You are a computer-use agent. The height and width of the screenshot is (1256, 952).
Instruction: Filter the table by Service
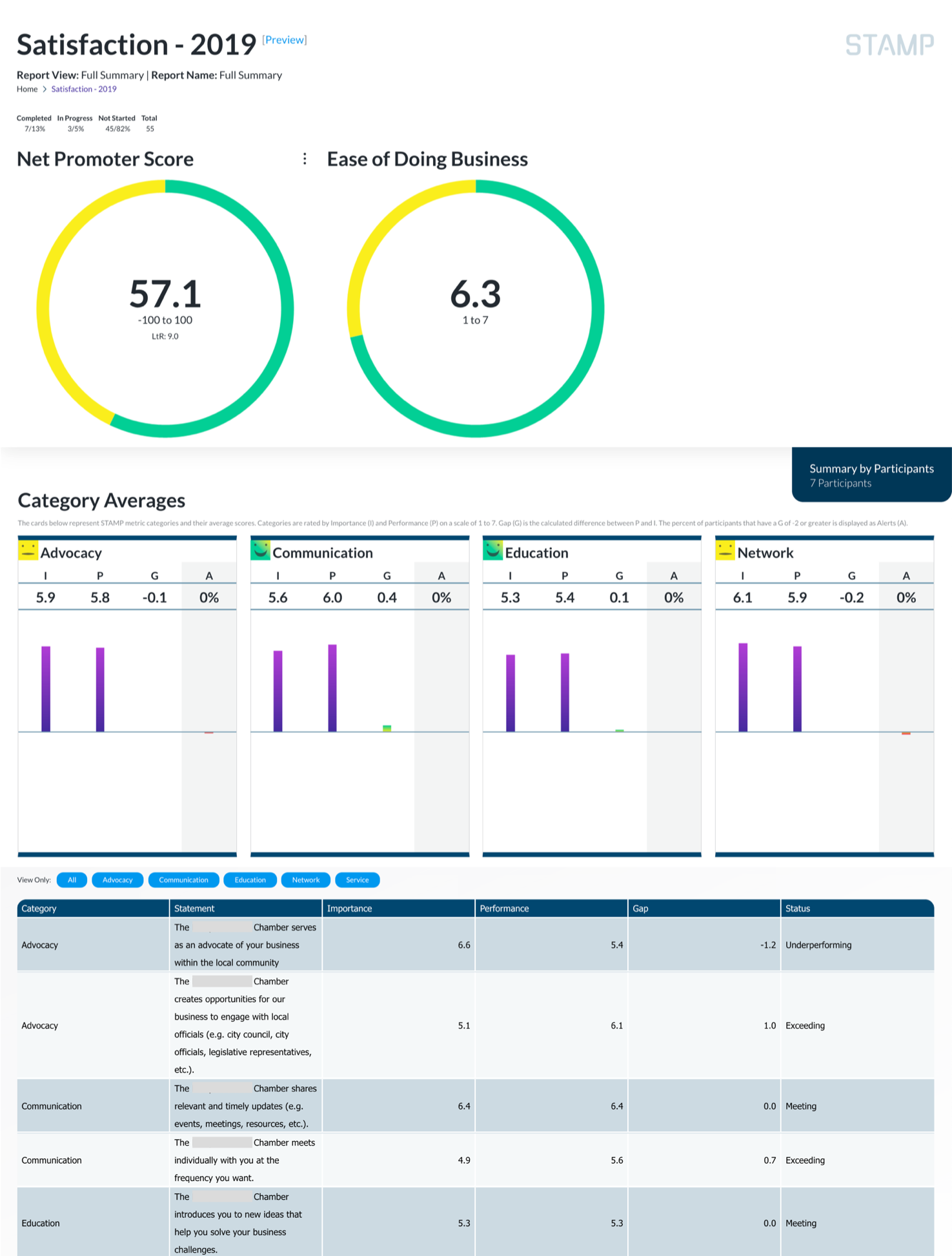click(x=357, y=880)
